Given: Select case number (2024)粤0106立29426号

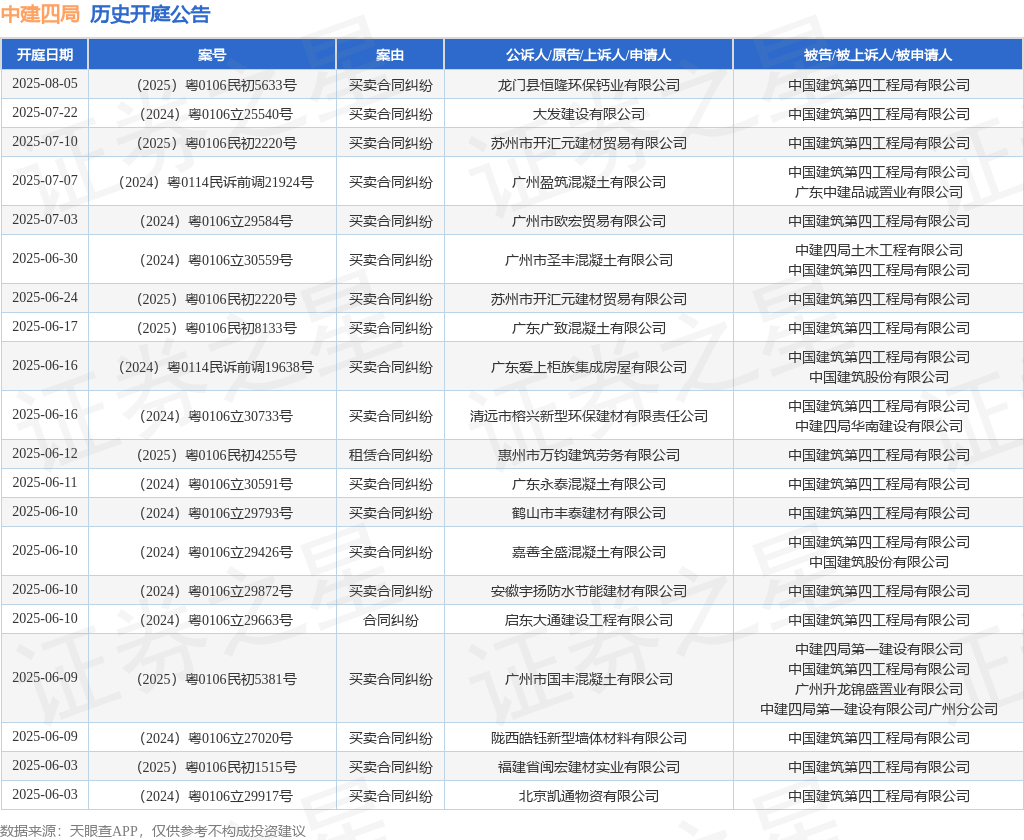Looking at the screenshot, I should click(216, 553).
